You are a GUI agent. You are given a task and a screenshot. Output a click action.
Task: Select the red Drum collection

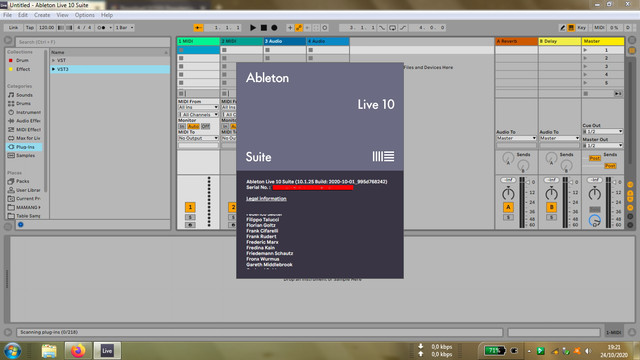tap(23, 60)
